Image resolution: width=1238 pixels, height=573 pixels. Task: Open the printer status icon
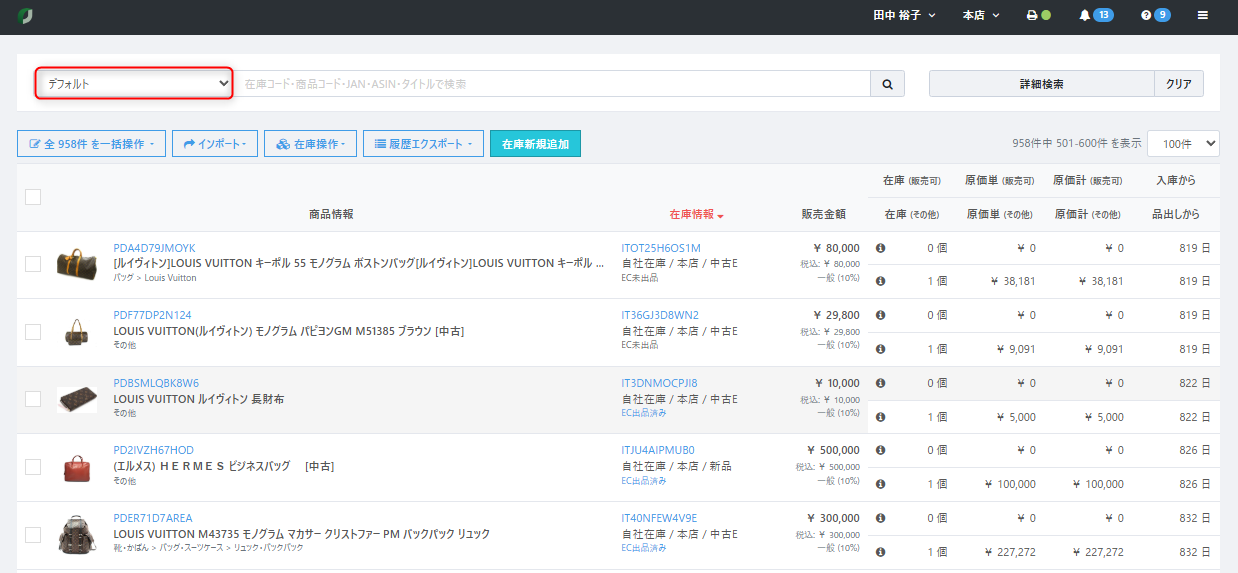click(x=1039, y=16)
